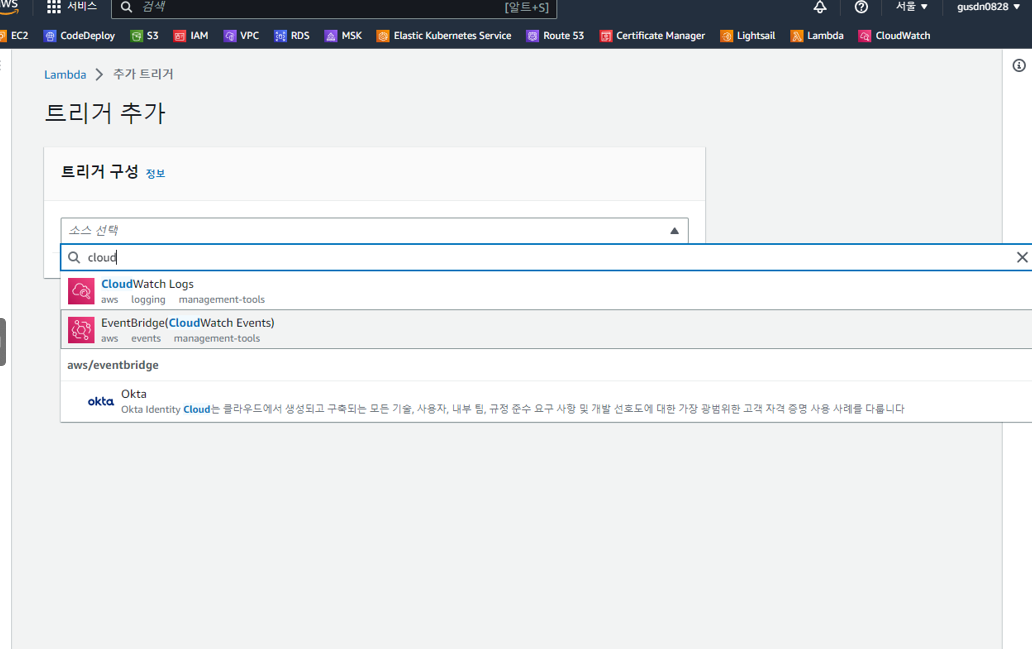Open the CloudWatch shortcut in favorites bar
The image size is (1032, 649).
895,36
